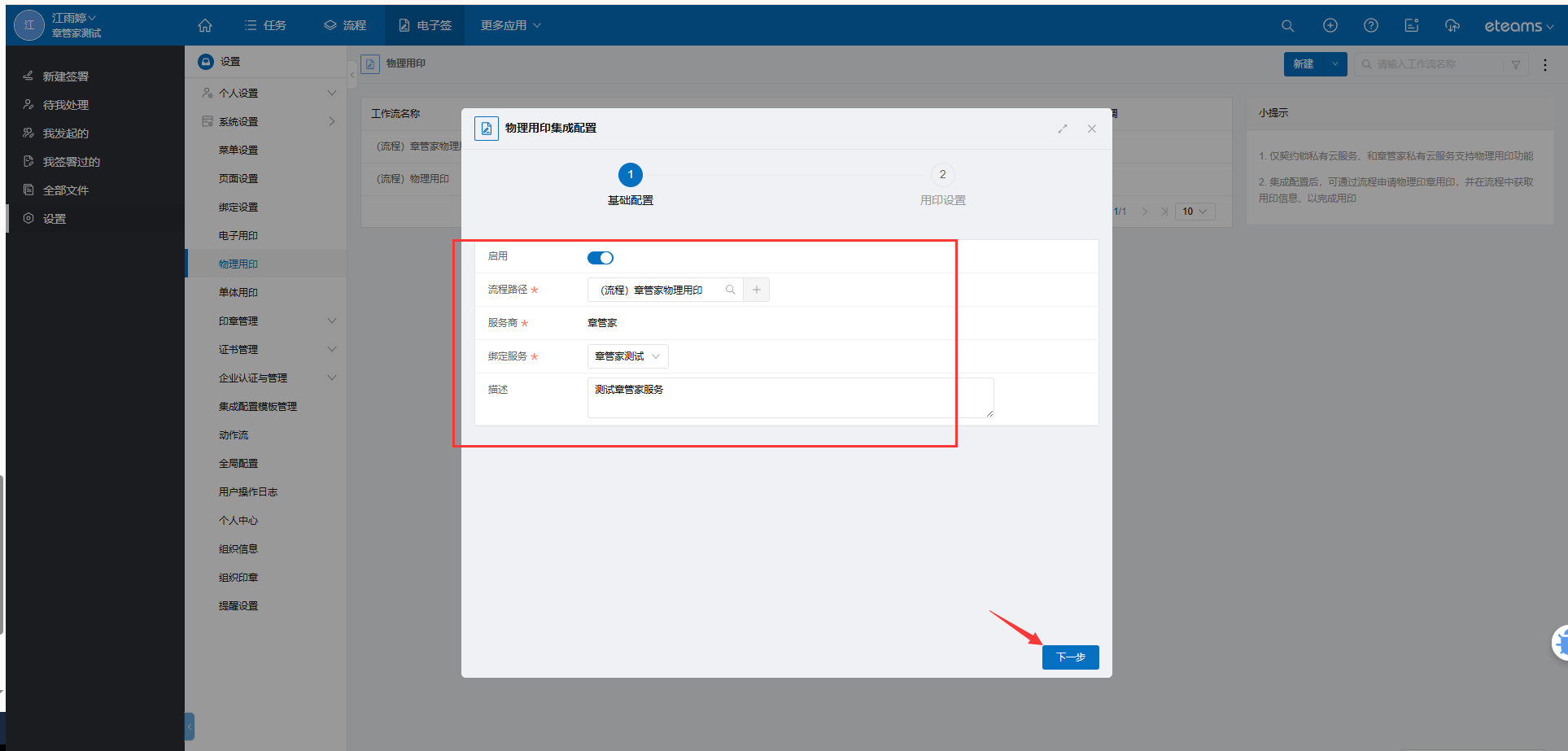Expand the 更多应用 dropdown menu
Screen dimensions: 1568x751
[510, 25]
